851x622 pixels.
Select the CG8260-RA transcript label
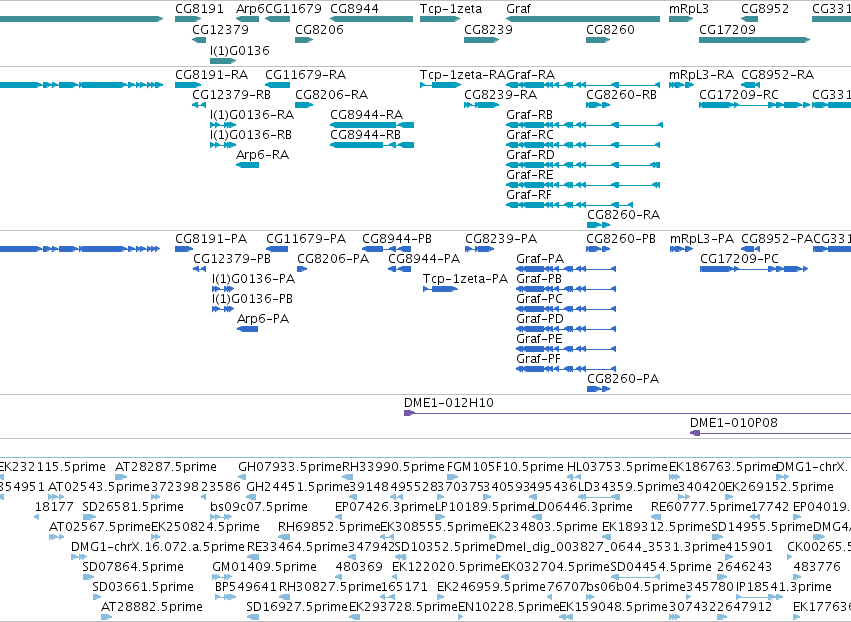(623, 214)
